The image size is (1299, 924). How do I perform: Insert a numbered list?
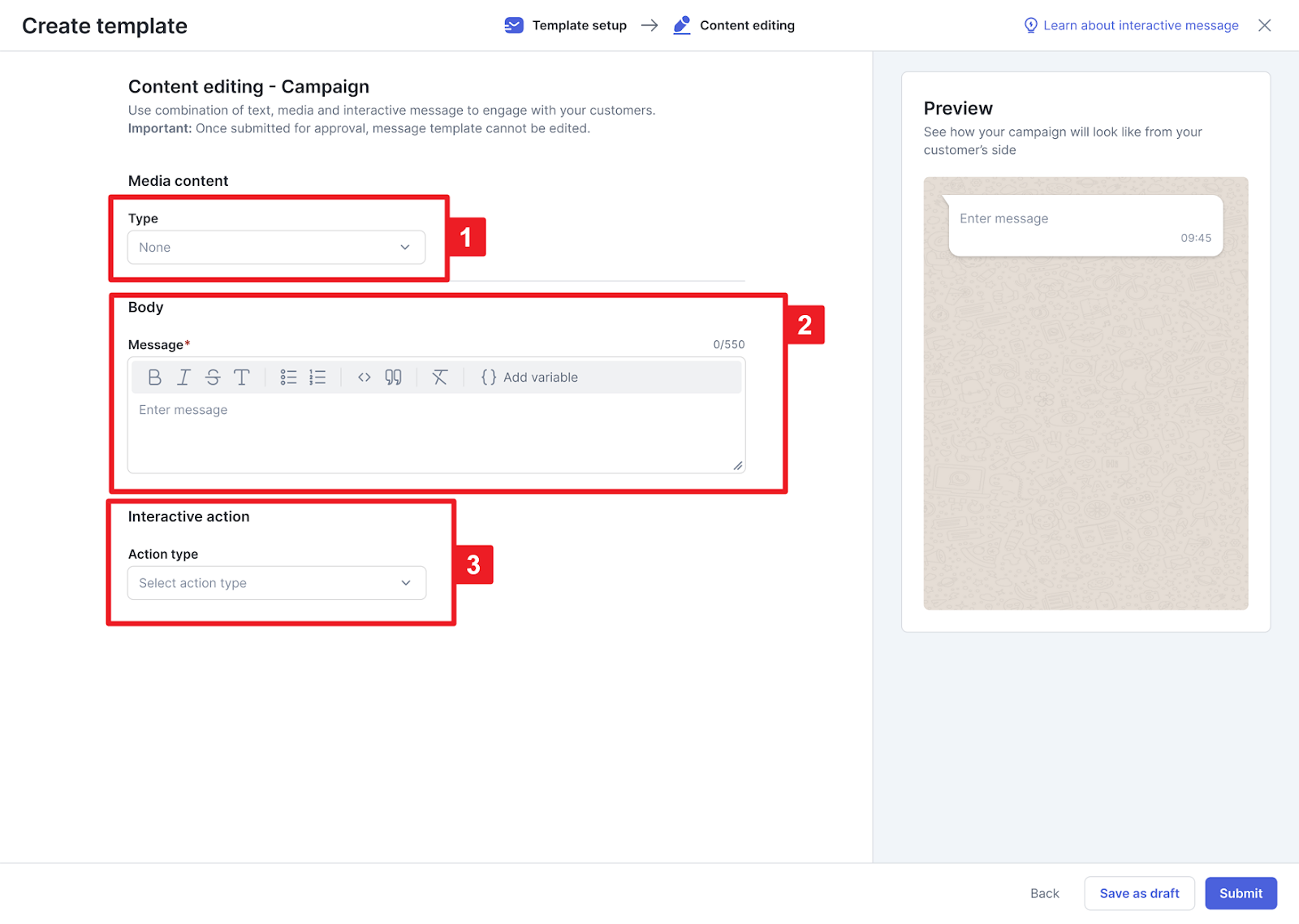click(x=317, y=378)
